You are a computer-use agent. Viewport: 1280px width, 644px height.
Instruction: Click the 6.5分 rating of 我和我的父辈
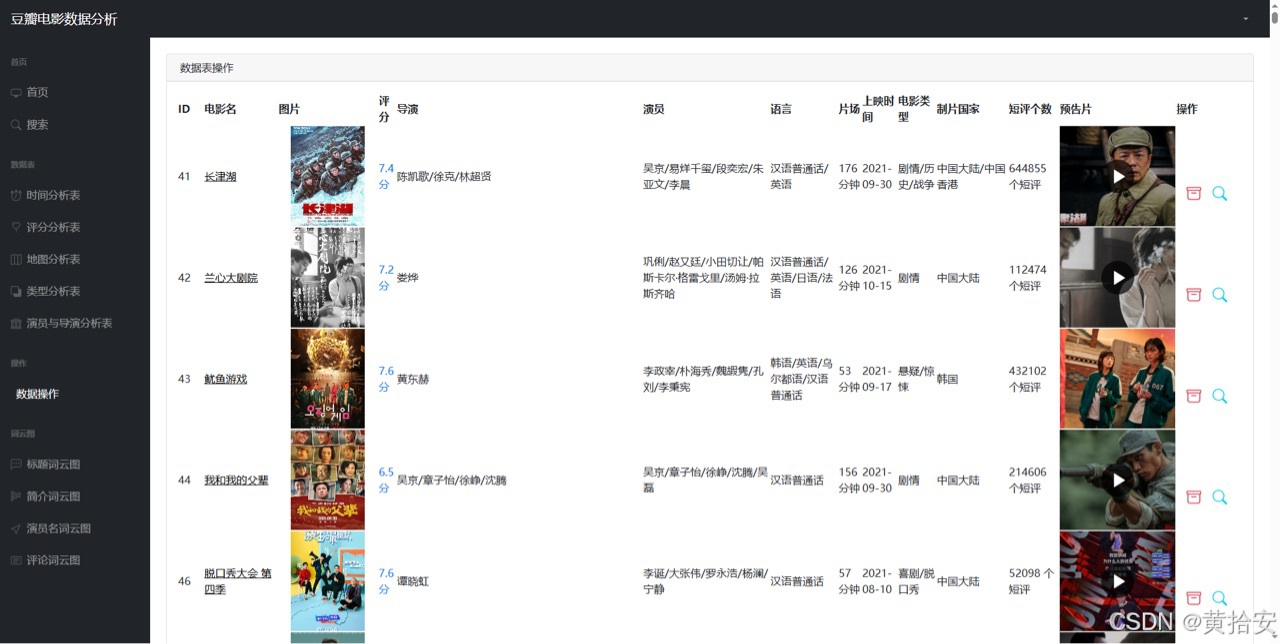coord(386,480)
